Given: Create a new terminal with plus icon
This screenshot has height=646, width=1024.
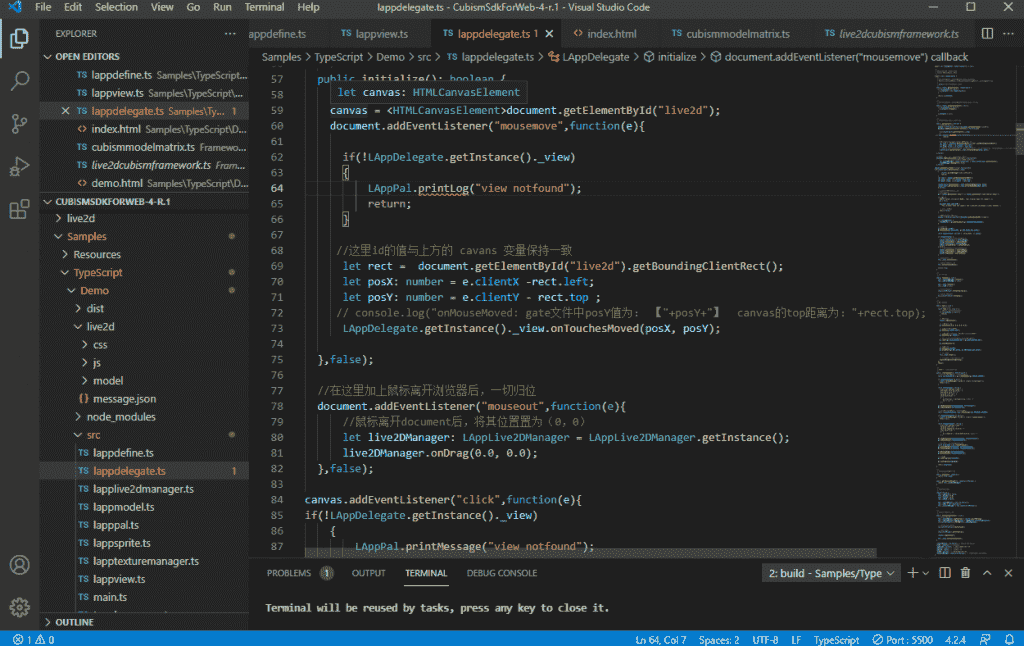Looking at the screenshot, I should [x=912, y=573].
